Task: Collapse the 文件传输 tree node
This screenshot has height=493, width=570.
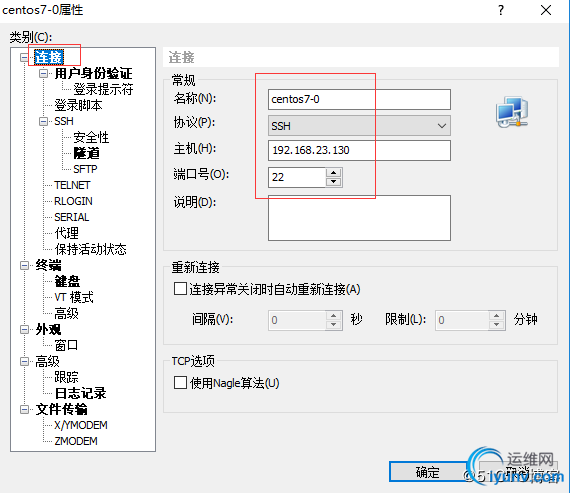Action: click(24, 409)
